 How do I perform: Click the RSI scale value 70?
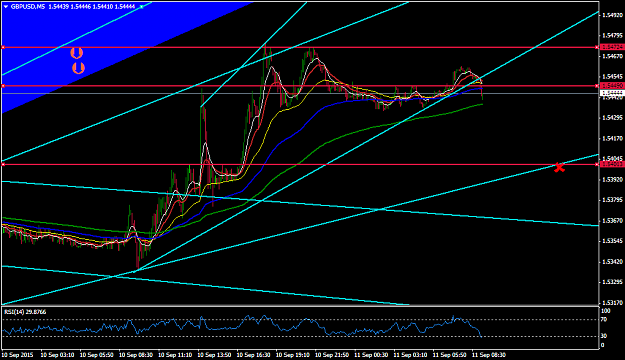604,319
